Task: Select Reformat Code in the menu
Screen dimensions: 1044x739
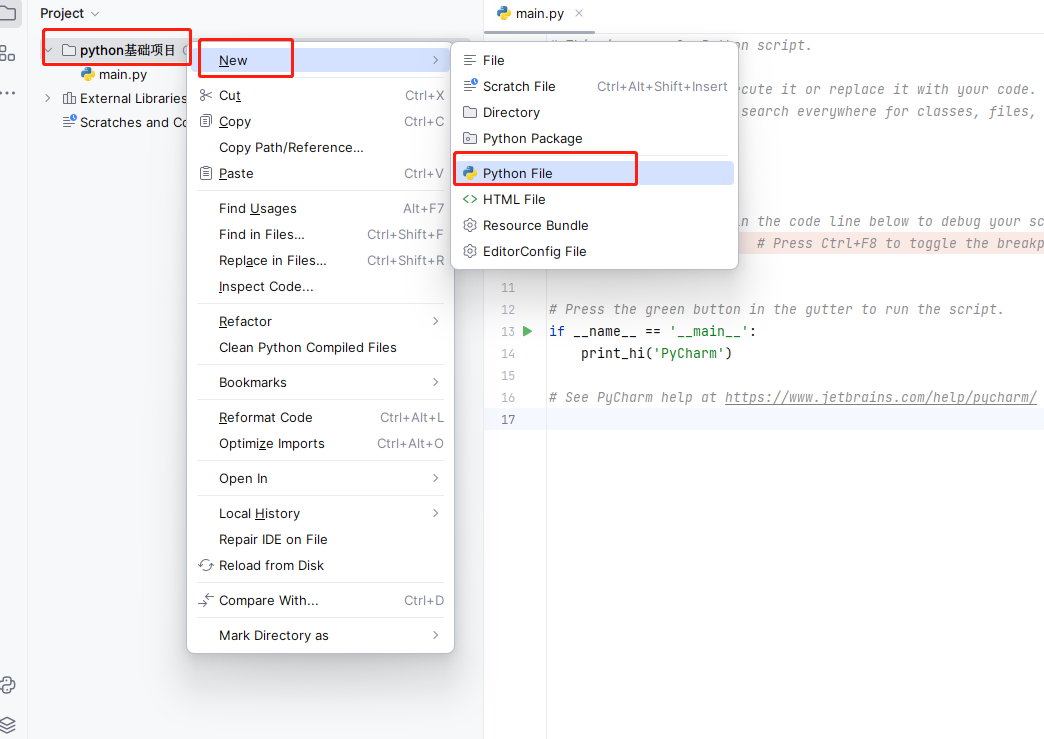Action: (x=320, y=417)
